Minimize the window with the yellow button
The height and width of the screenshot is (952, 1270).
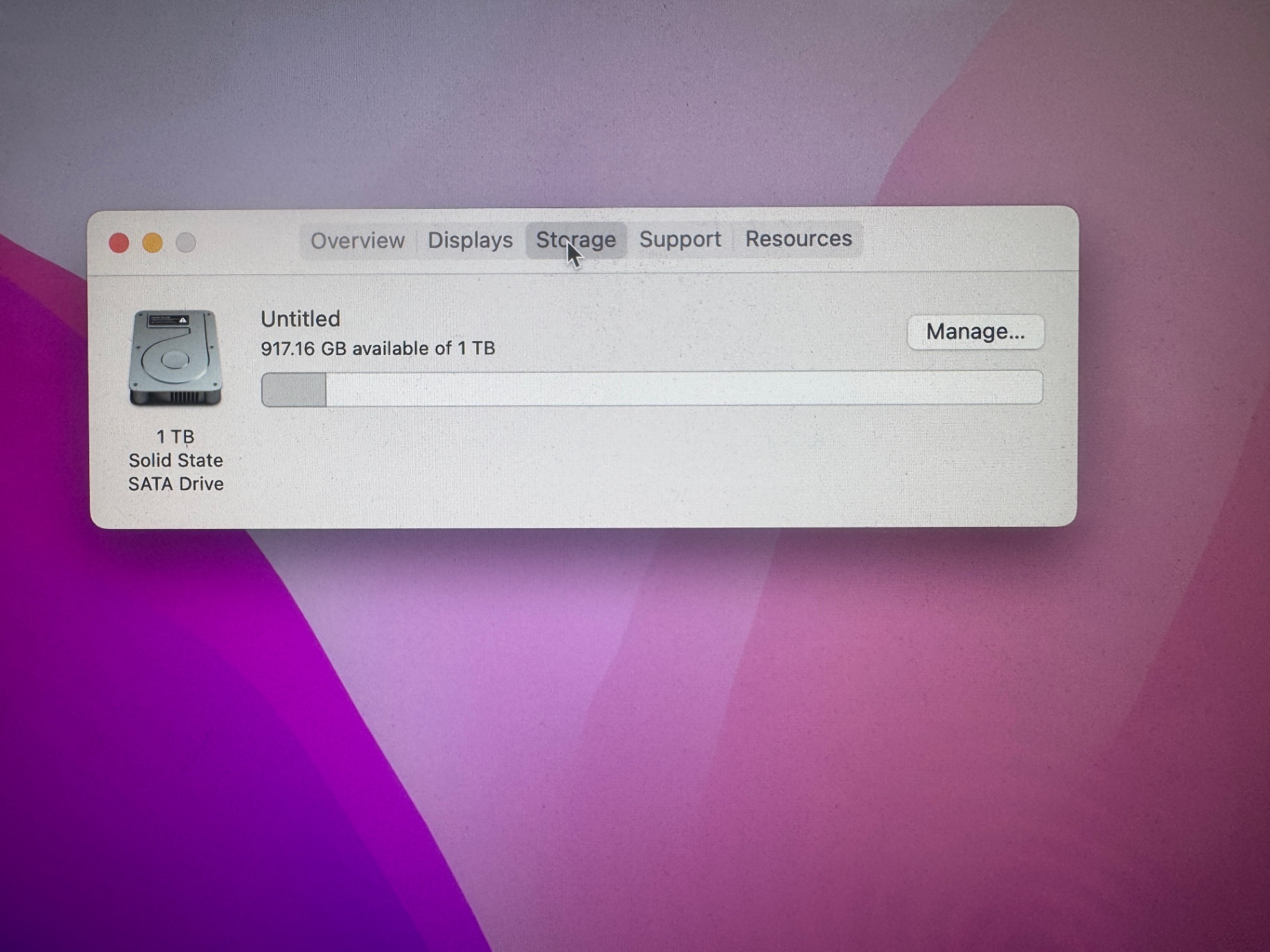152,243
